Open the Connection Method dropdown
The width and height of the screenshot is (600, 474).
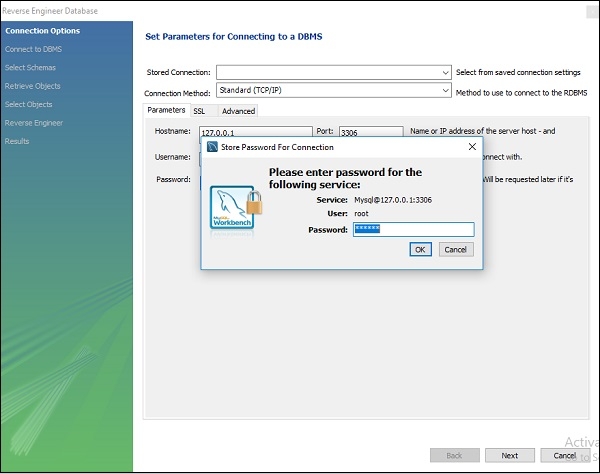click(334, 90)
